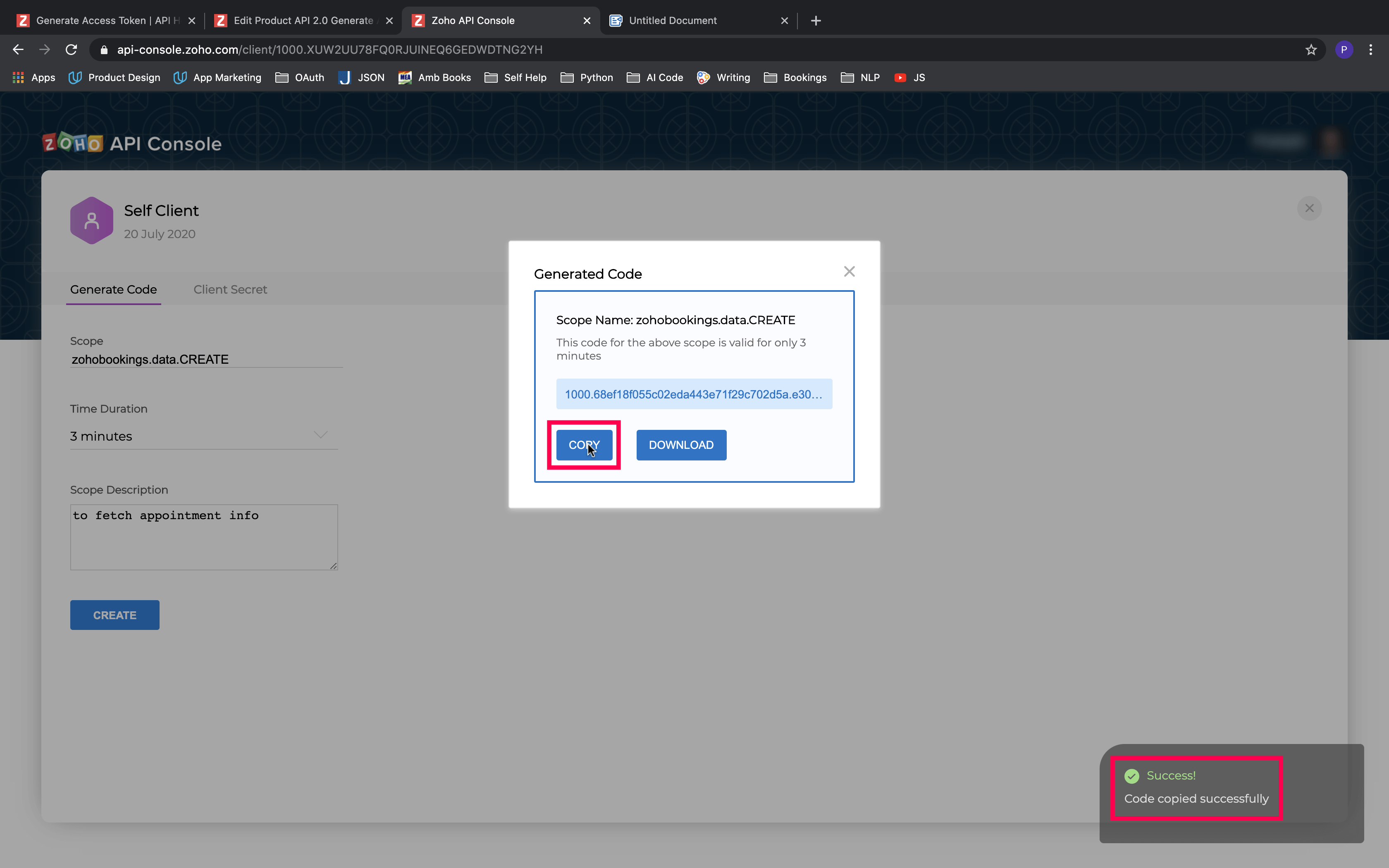This screenshot has width=1389, height=868.
Task: Go forward in browser history
Action: point(45,50)
